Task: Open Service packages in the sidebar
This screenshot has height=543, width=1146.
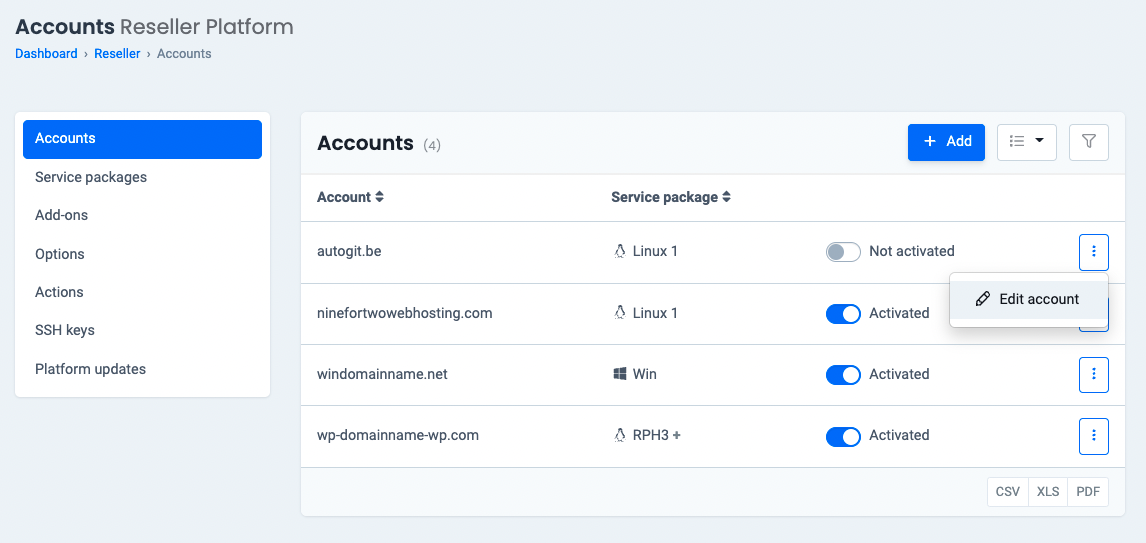Action: (91, 177)
